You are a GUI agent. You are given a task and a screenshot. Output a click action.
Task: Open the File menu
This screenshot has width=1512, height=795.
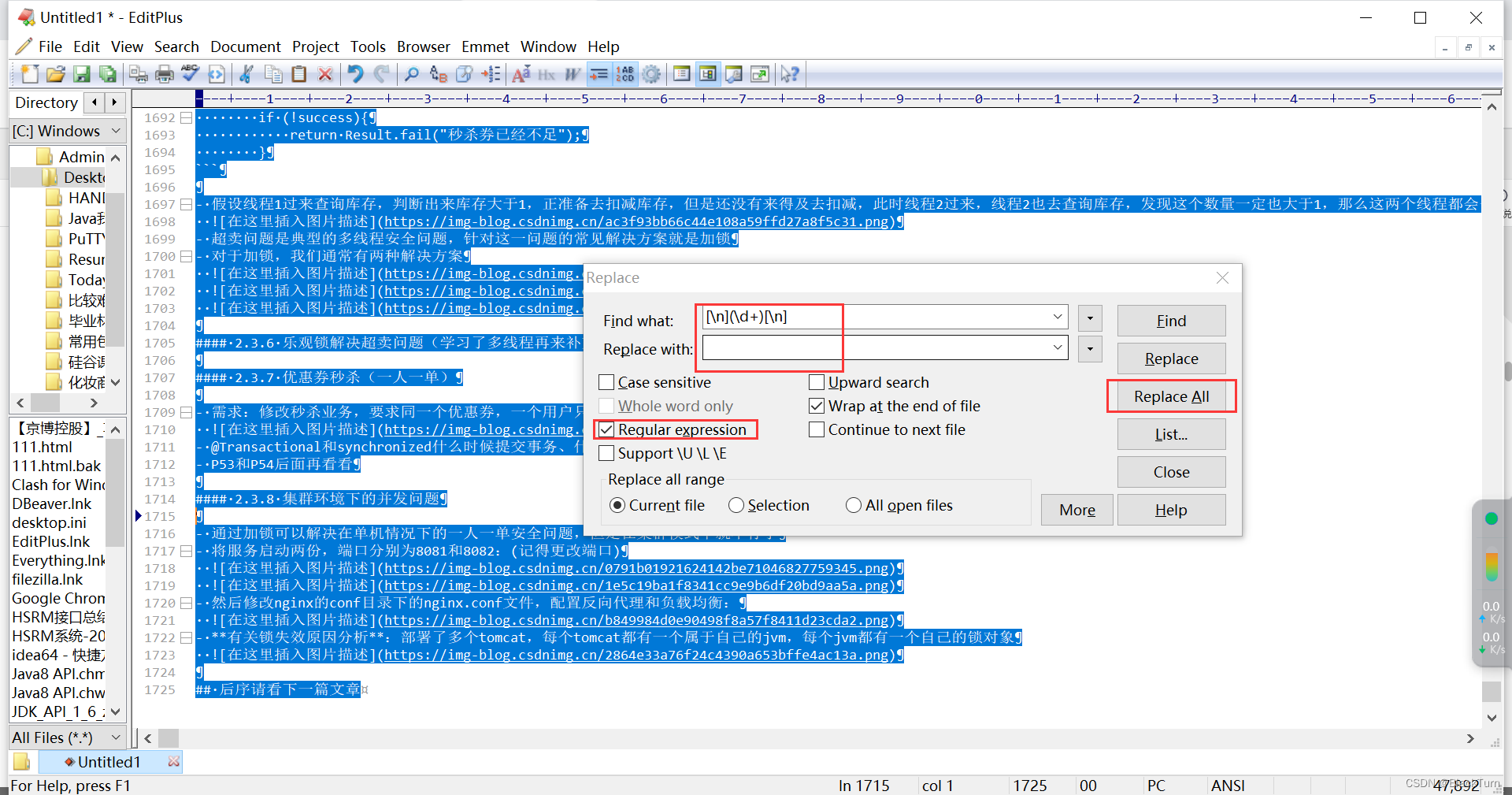pyautogui.click(x=50, y=46)
